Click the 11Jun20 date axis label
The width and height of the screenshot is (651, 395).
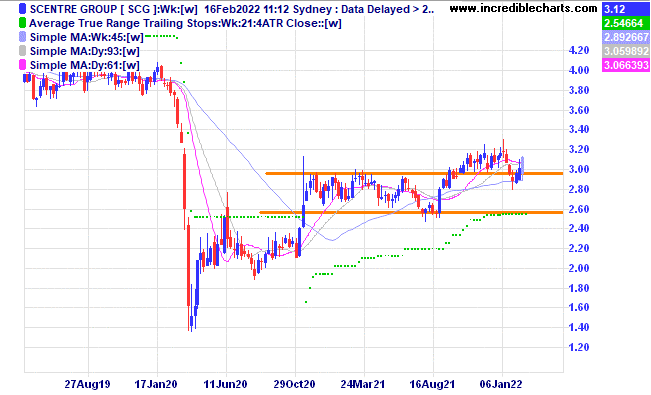[225, 384]
